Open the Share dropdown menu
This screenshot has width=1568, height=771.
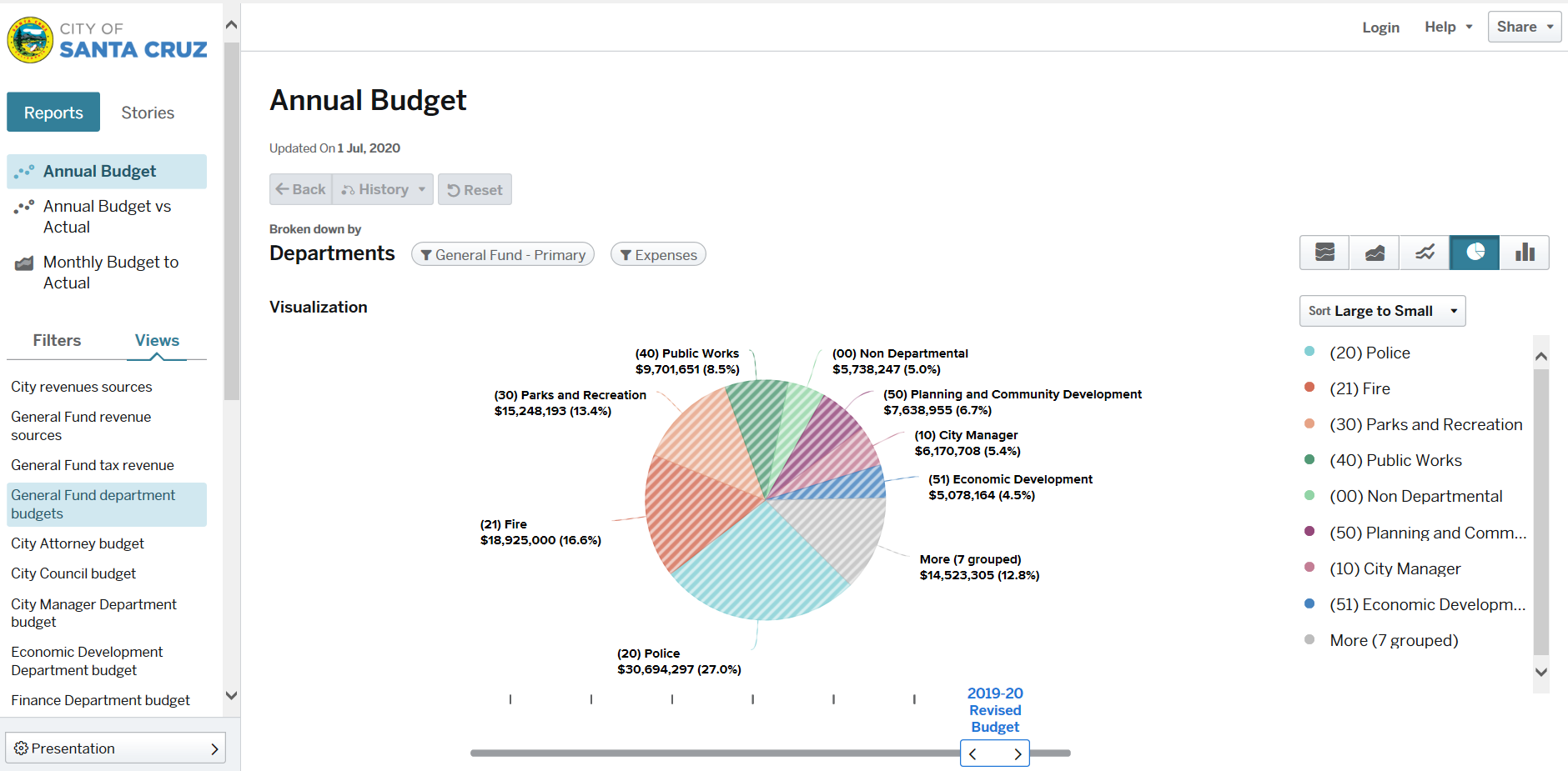click(x=1524, y=27)
